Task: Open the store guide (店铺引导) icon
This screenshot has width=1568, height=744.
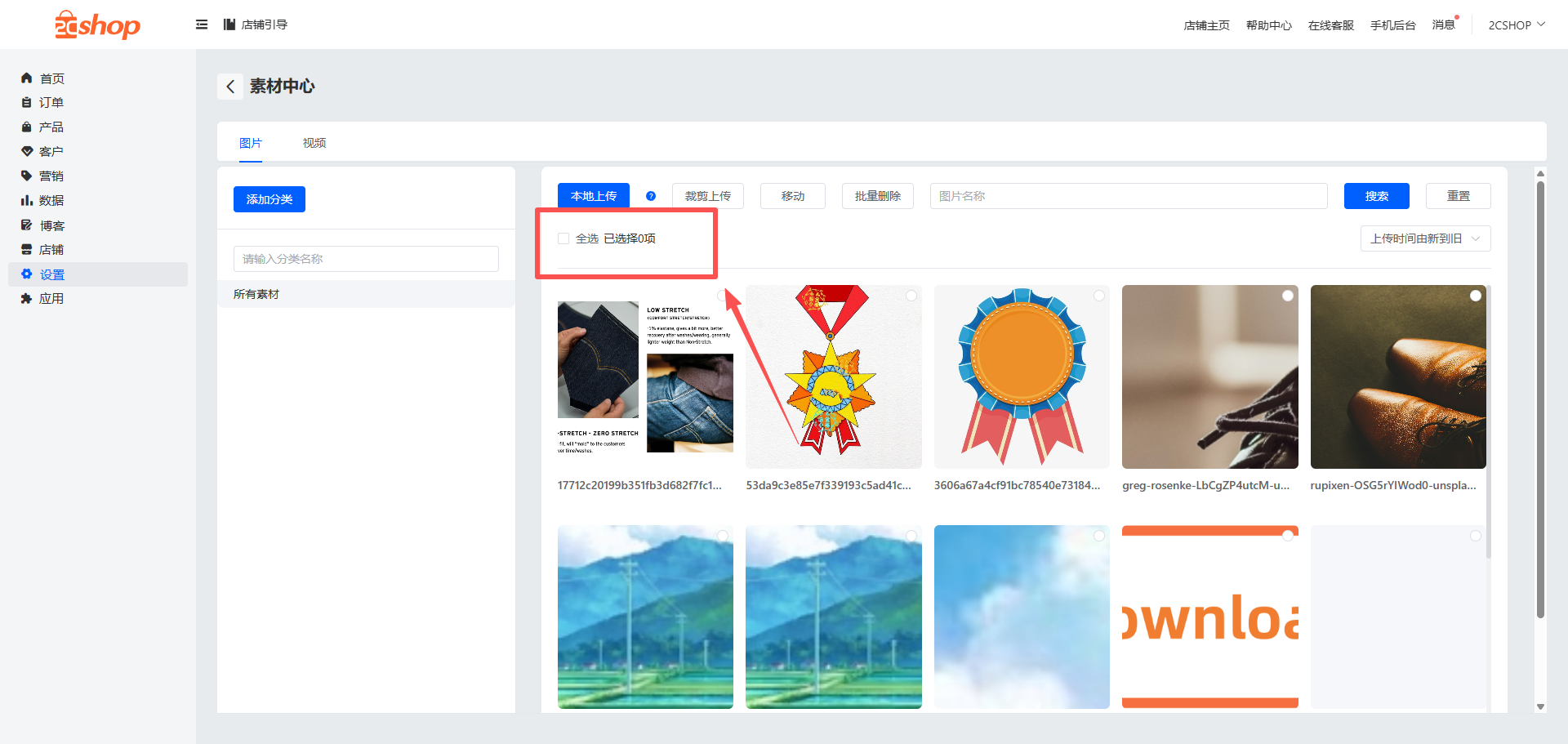Action: (229, 25)
